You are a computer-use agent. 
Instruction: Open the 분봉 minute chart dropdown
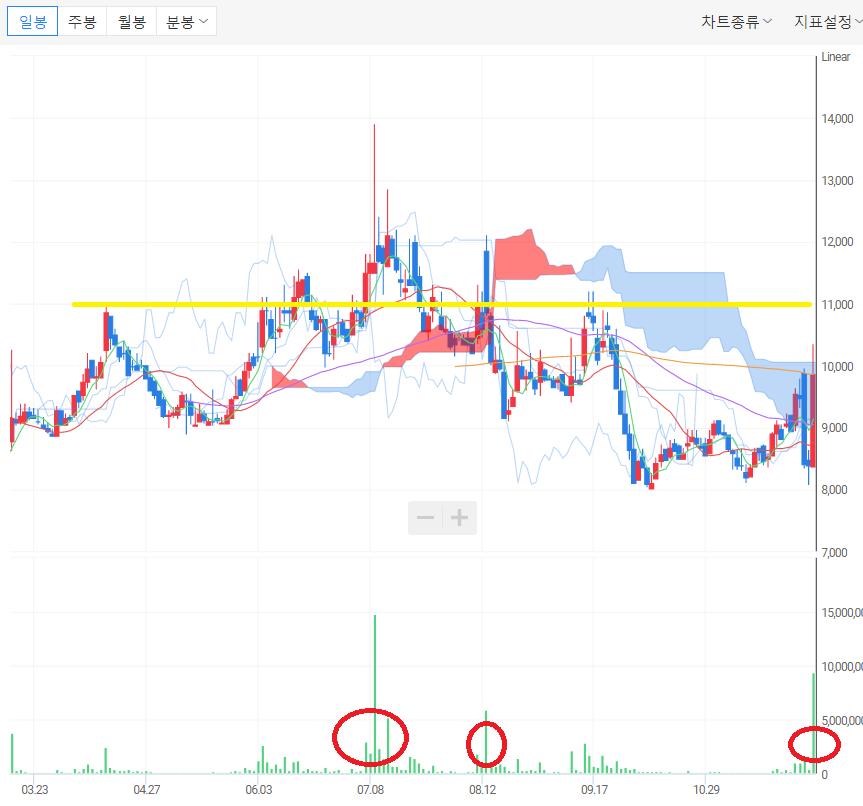(x=187, y=21)
